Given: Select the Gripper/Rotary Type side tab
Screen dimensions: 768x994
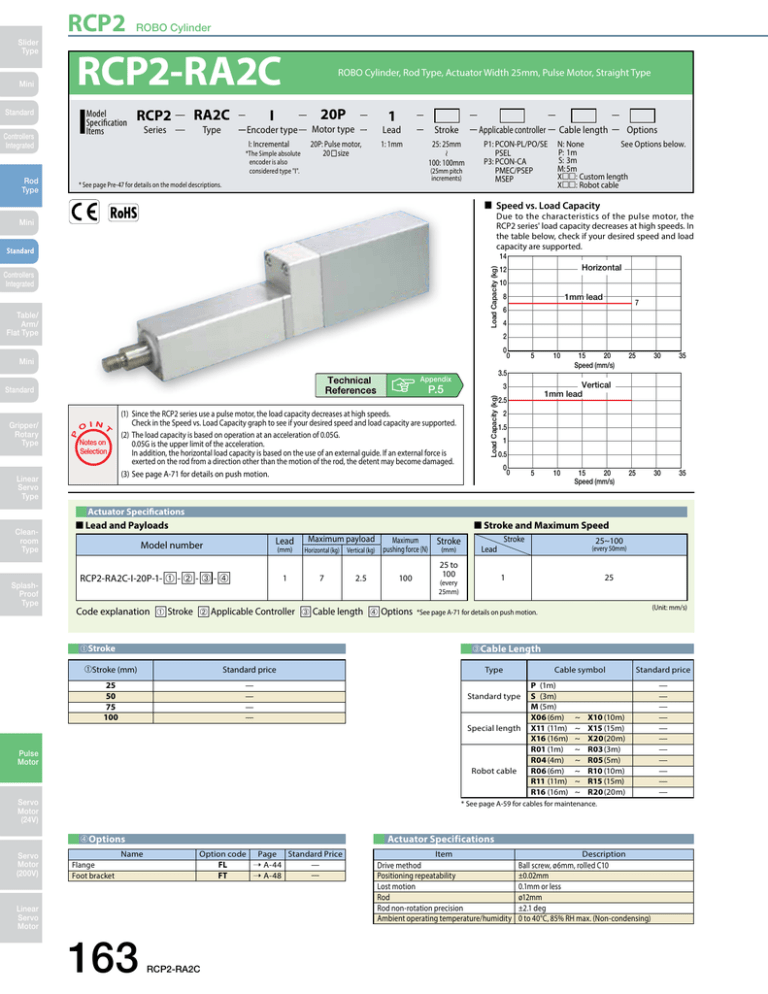Looking at the screenshot, I should pos(21,434).
